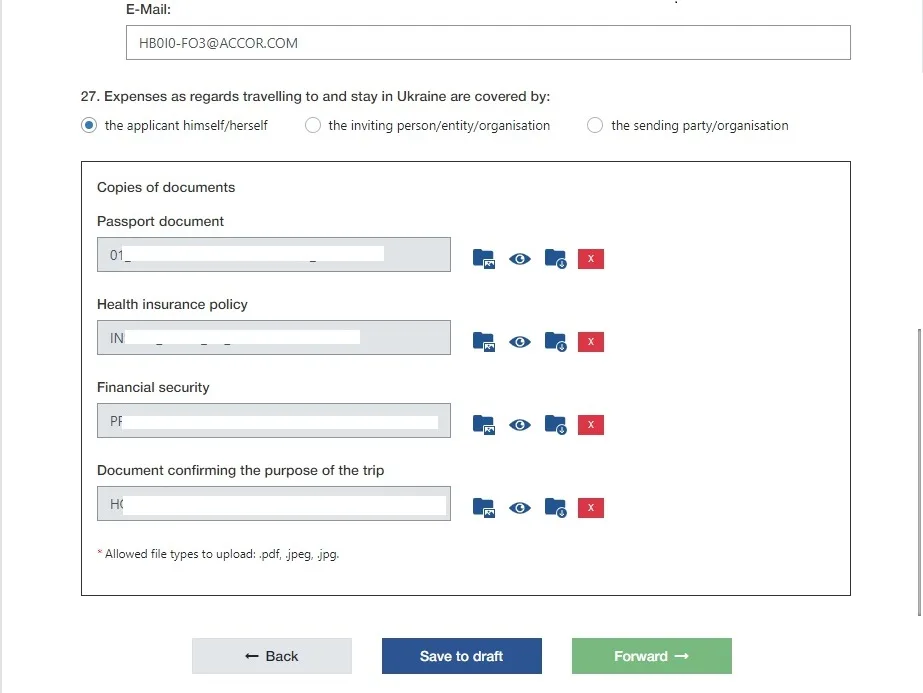The height and width of the screenshot is (693, 923).
Task: Upload a file for Health insurance policy
Action: (484, 341)
